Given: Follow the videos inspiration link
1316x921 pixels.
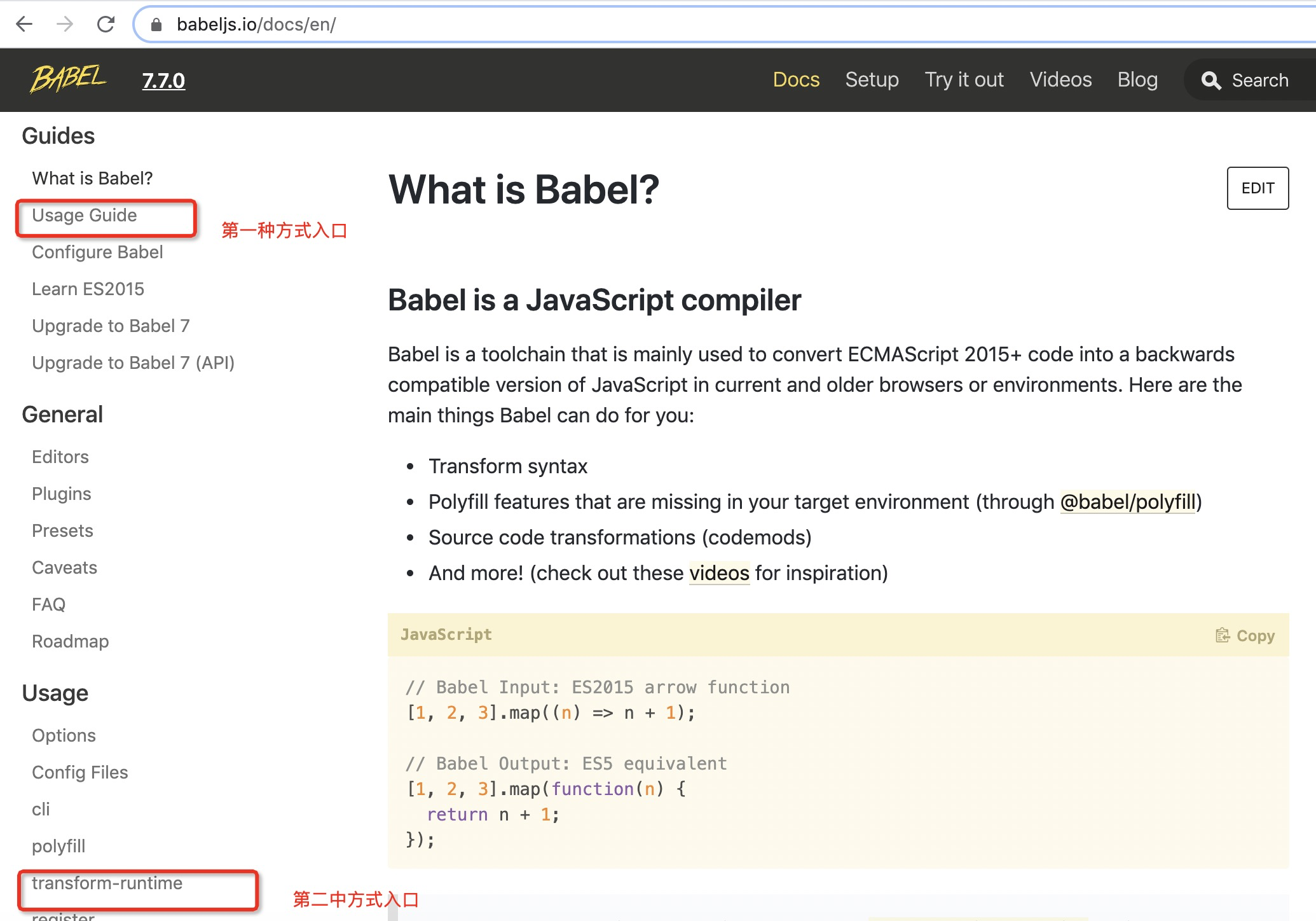Looking at the screenshot, I should 719,573.
